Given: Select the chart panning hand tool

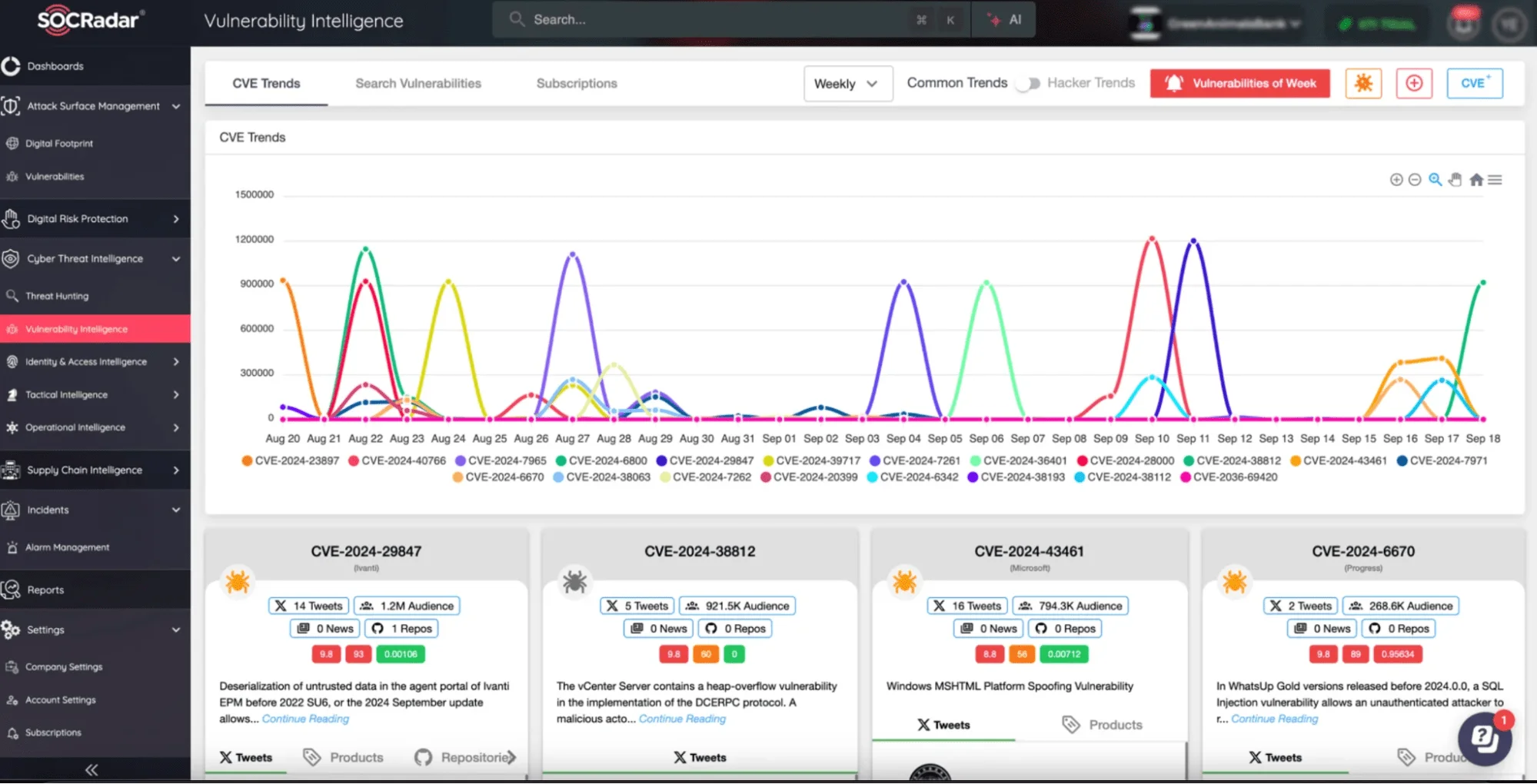Looking at the screenshot, I should coord(1455,180).
